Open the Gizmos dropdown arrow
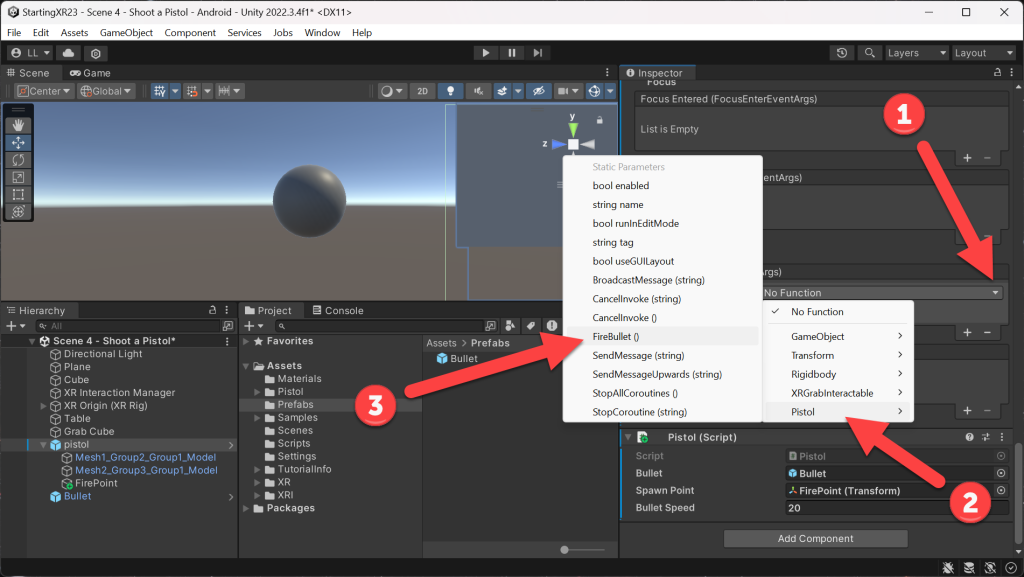The width and height of the screenshot is (1024, 577). [611, 91]
